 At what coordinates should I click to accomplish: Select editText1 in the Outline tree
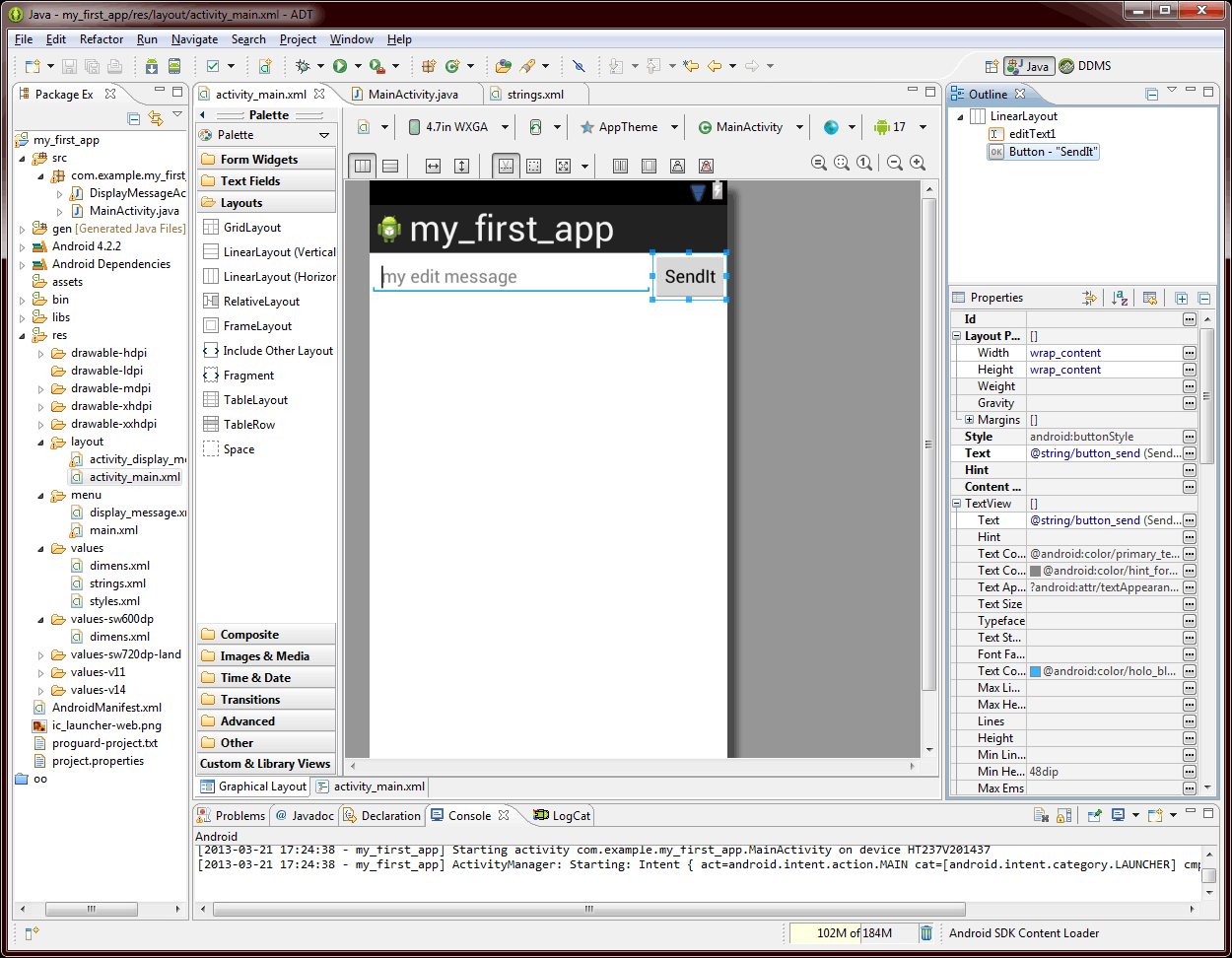click(x=1032, y=134)
